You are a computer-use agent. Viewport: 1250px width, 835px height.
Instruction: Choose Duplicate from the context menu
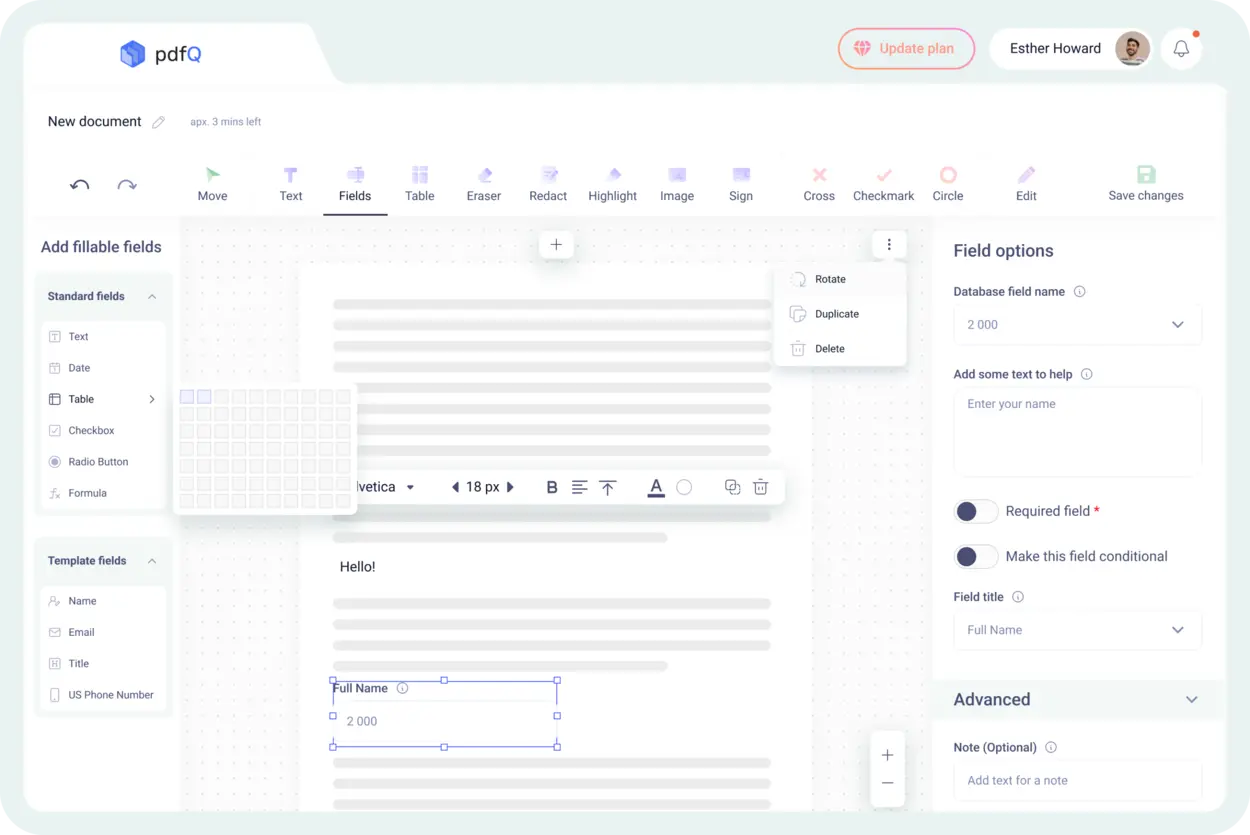(836, 313)
